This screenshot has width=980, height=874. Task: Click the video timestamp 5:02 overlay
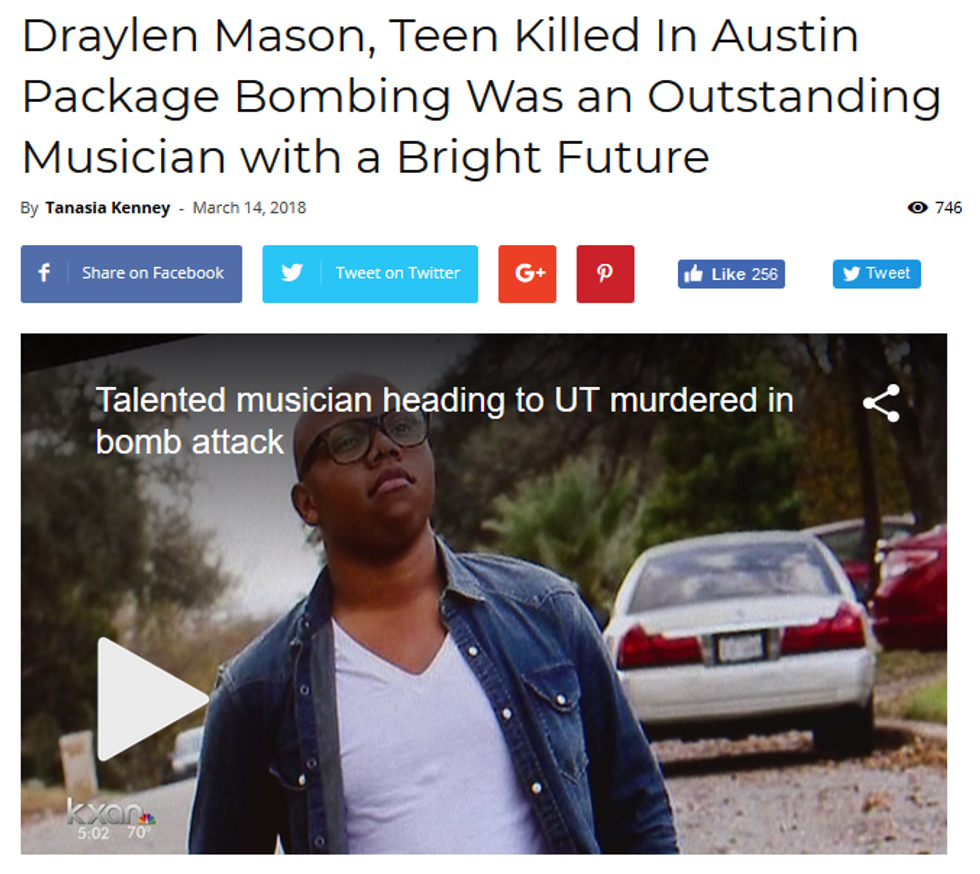click(93, 833)
